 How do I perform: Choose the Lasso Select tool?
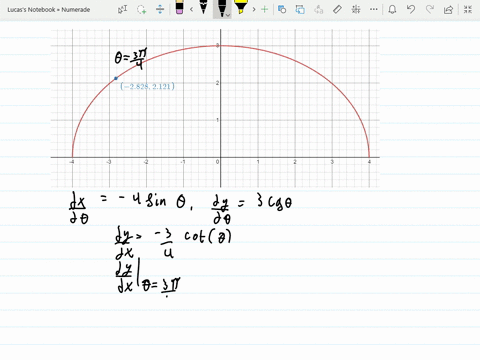tap(141, 9)
